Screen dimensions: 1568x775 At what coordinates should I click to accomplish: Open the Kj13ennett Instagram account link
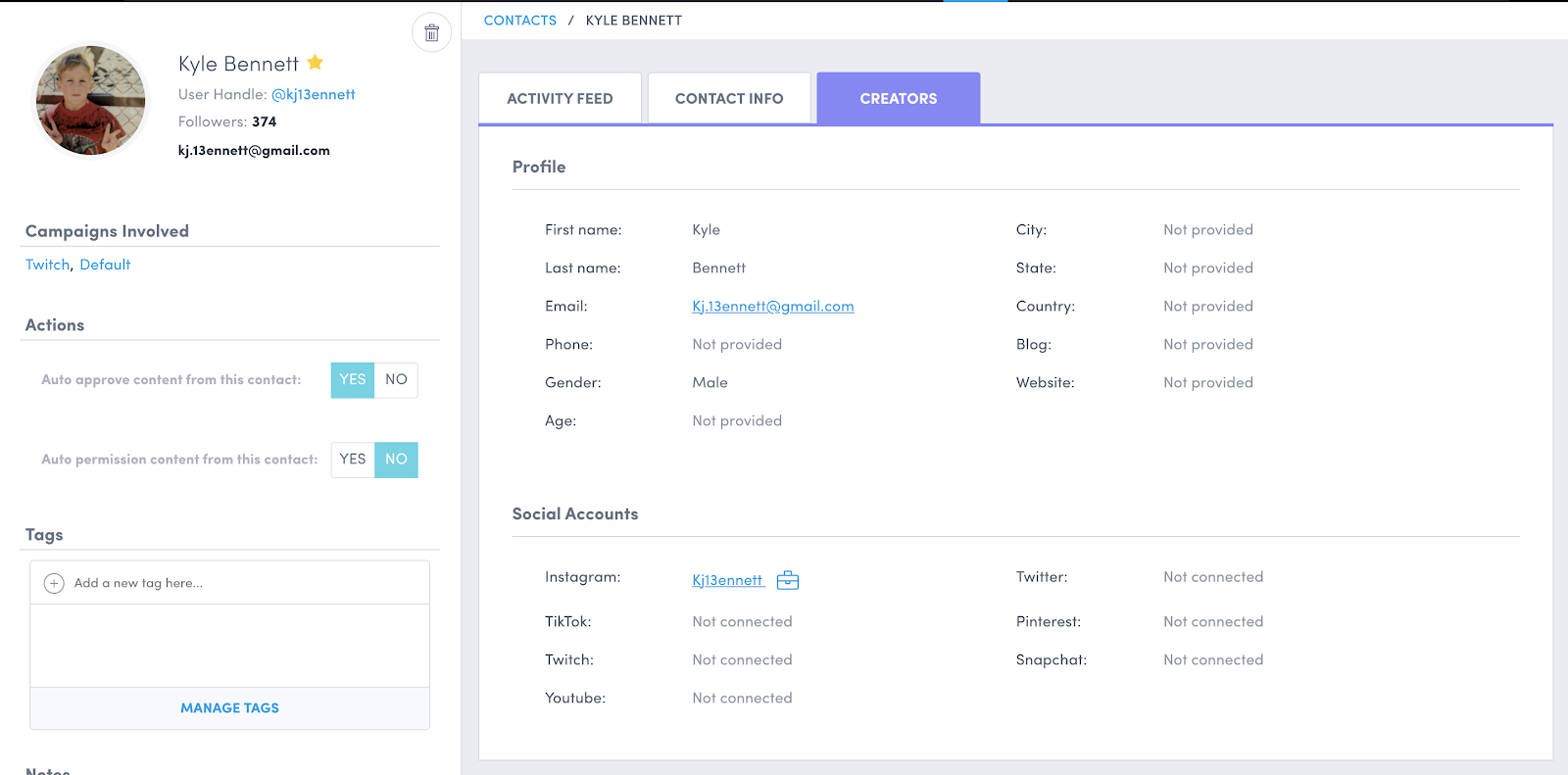click(727, 581)
